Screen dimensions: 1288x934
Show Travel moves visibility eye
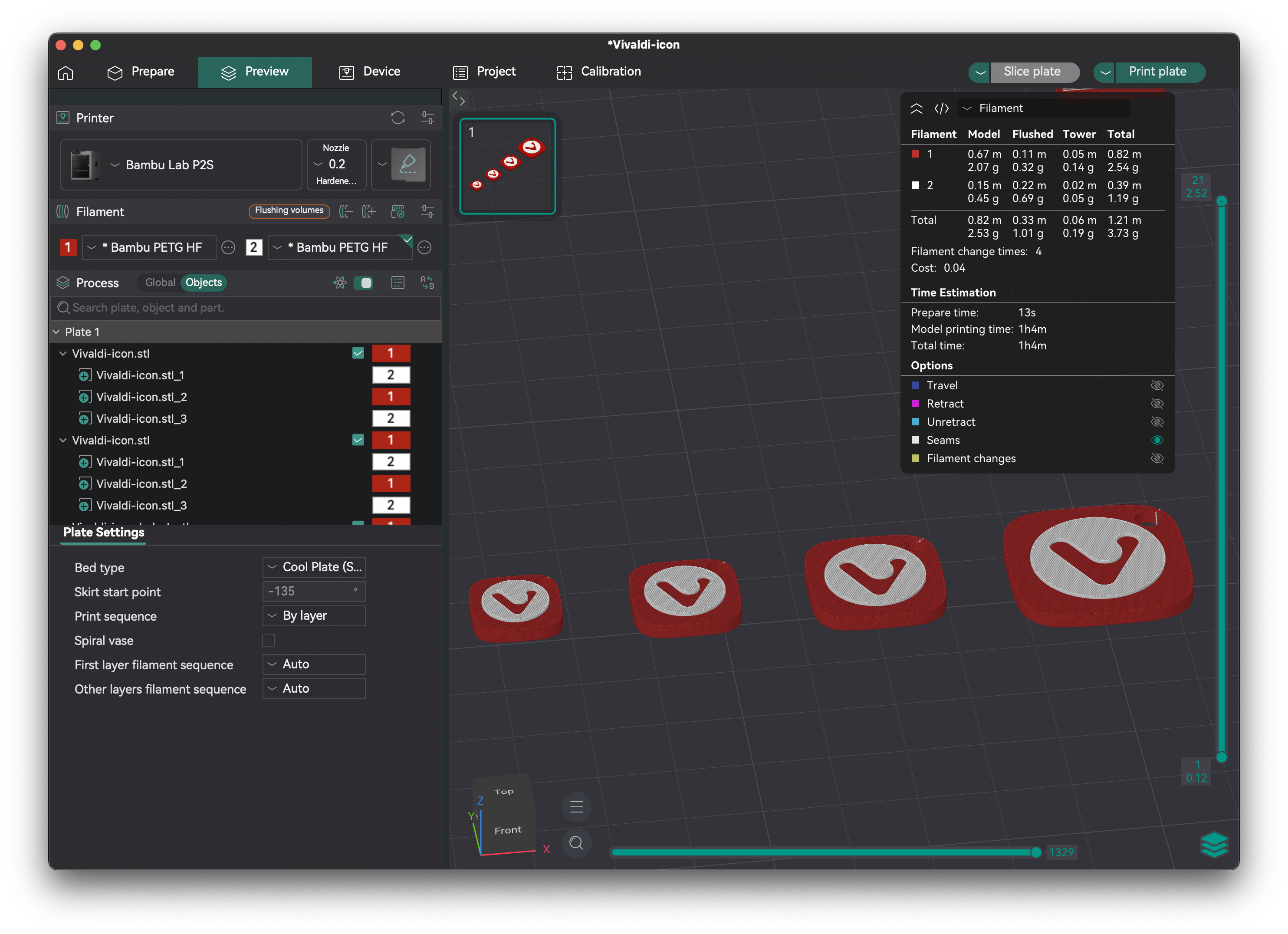tap(1157, 385)
